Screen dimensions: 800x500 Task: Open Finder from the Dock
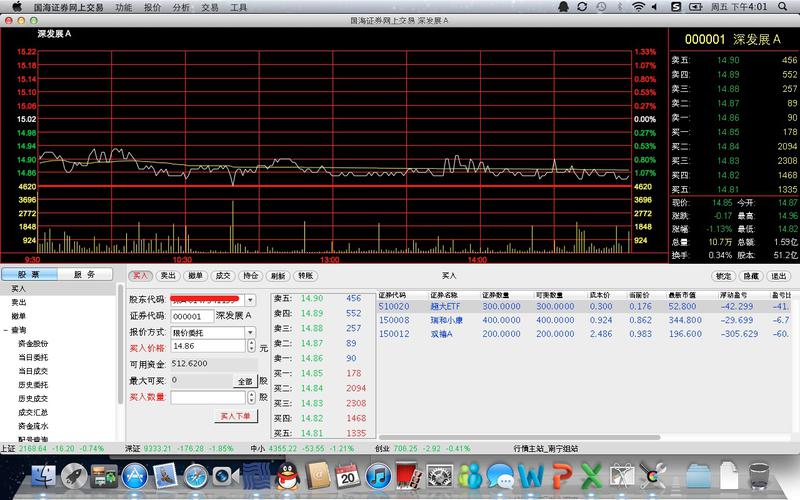tap(42, 477)
